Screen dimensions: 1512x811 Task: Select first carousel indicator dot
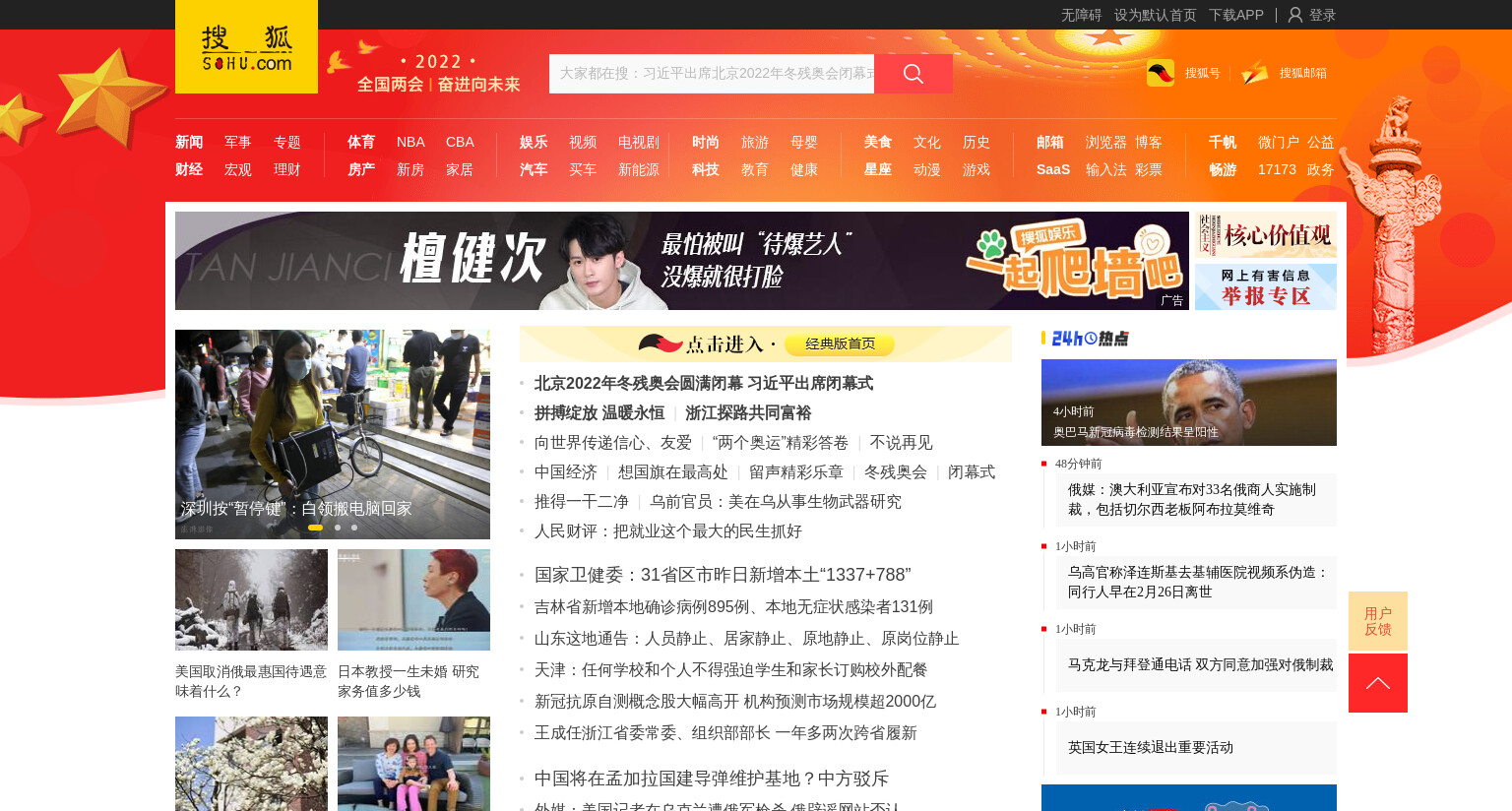[x=315, y=528]
